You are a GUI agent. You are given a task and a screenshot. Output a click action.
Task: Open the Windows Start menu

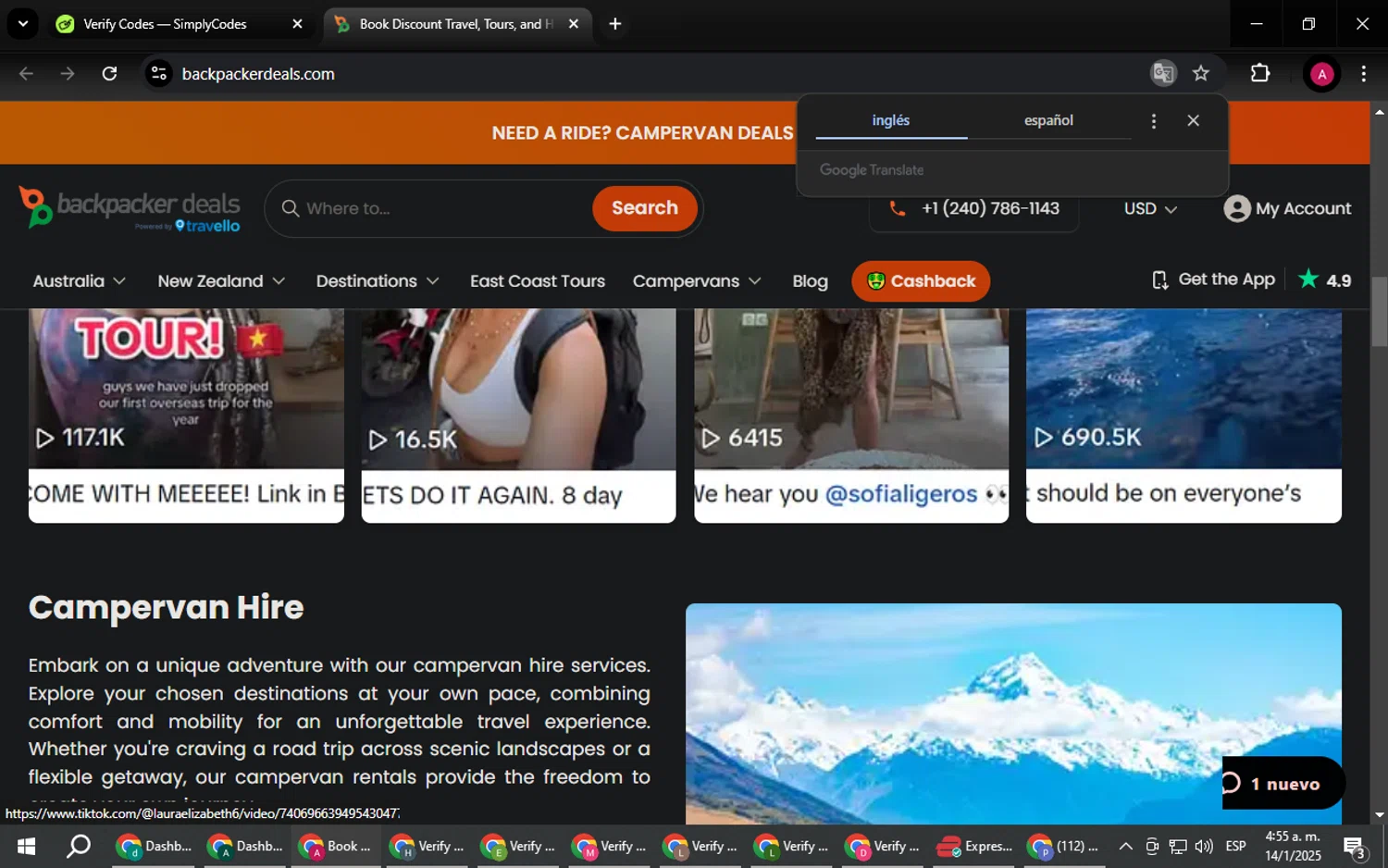tap(26, 846)
